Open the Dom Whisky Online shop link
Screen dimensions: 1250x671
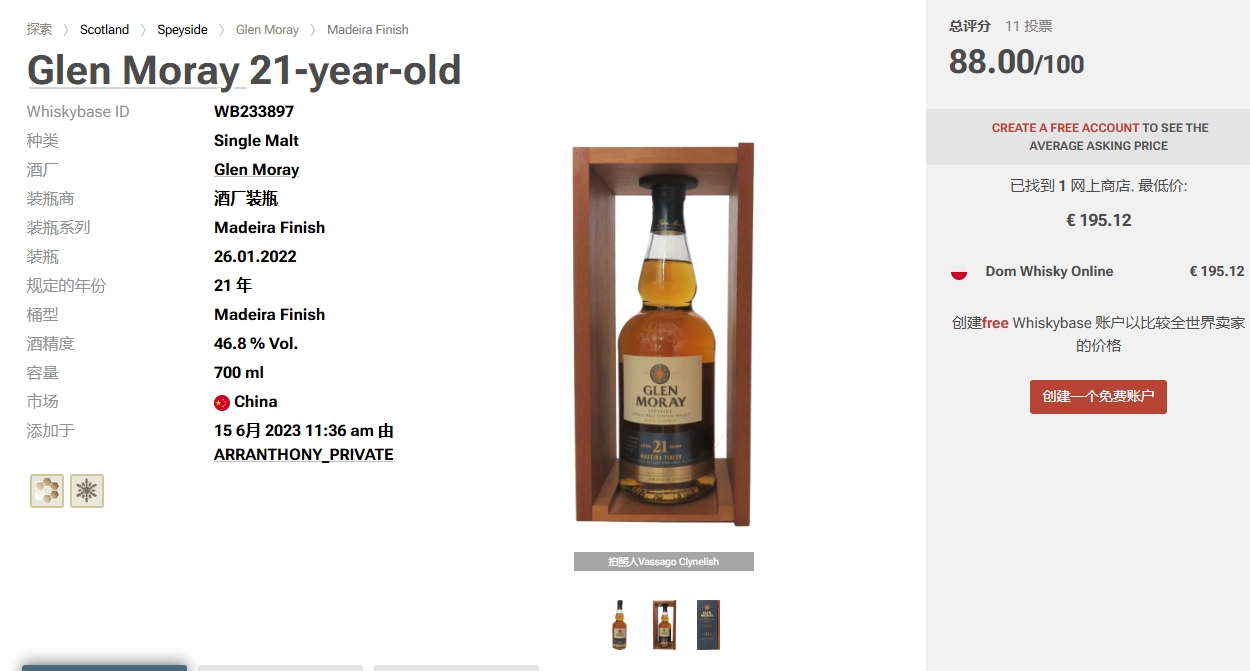coord(1049,271)
